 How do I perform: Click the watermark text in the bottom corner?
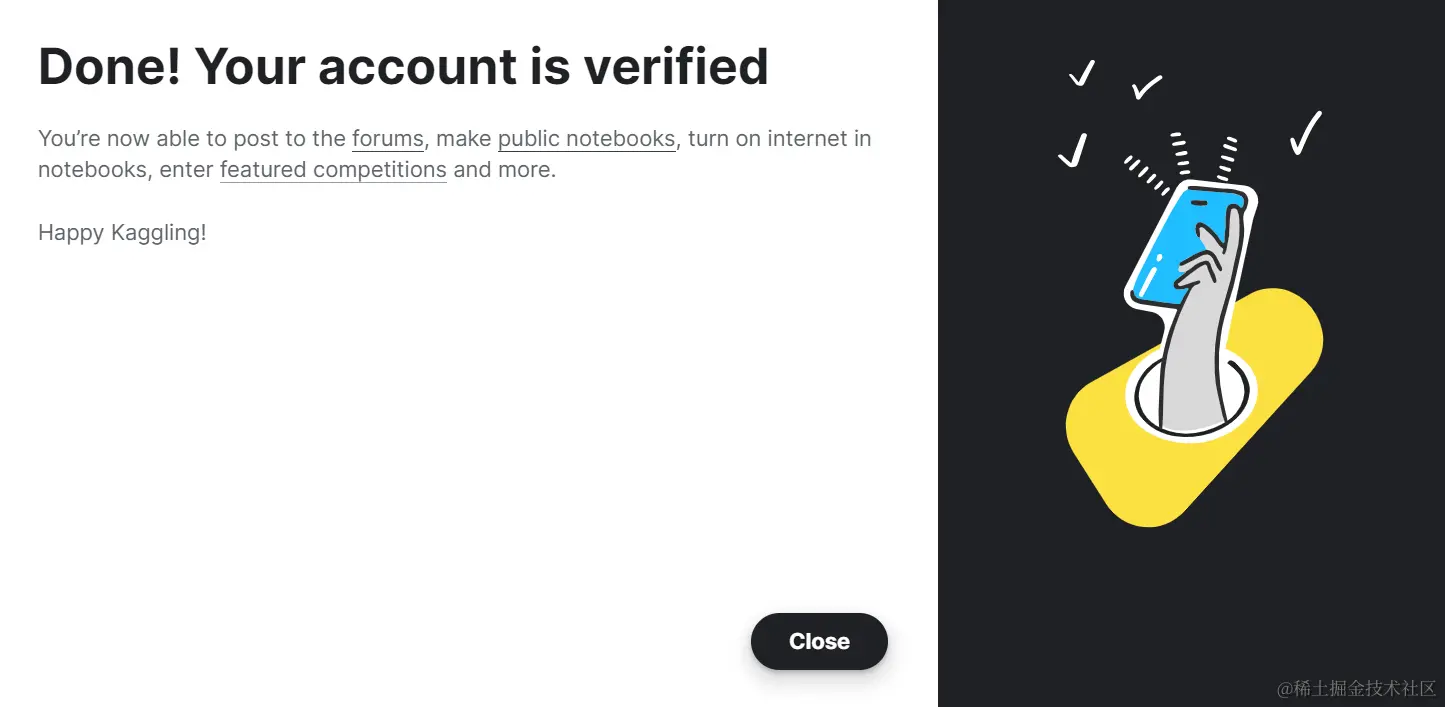[x=1356, y=688]
